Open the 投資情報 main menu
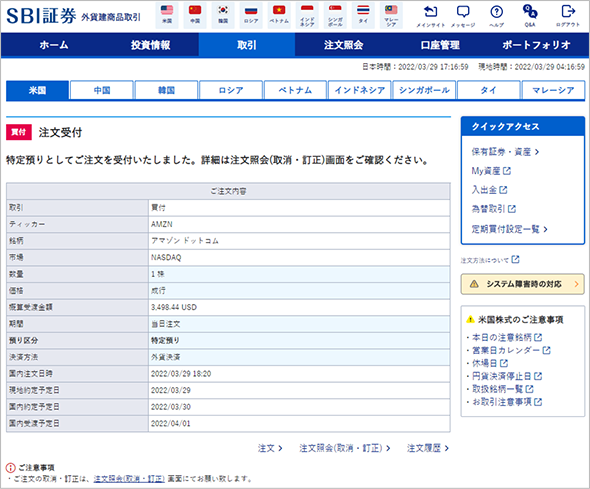 click(151, 45)
